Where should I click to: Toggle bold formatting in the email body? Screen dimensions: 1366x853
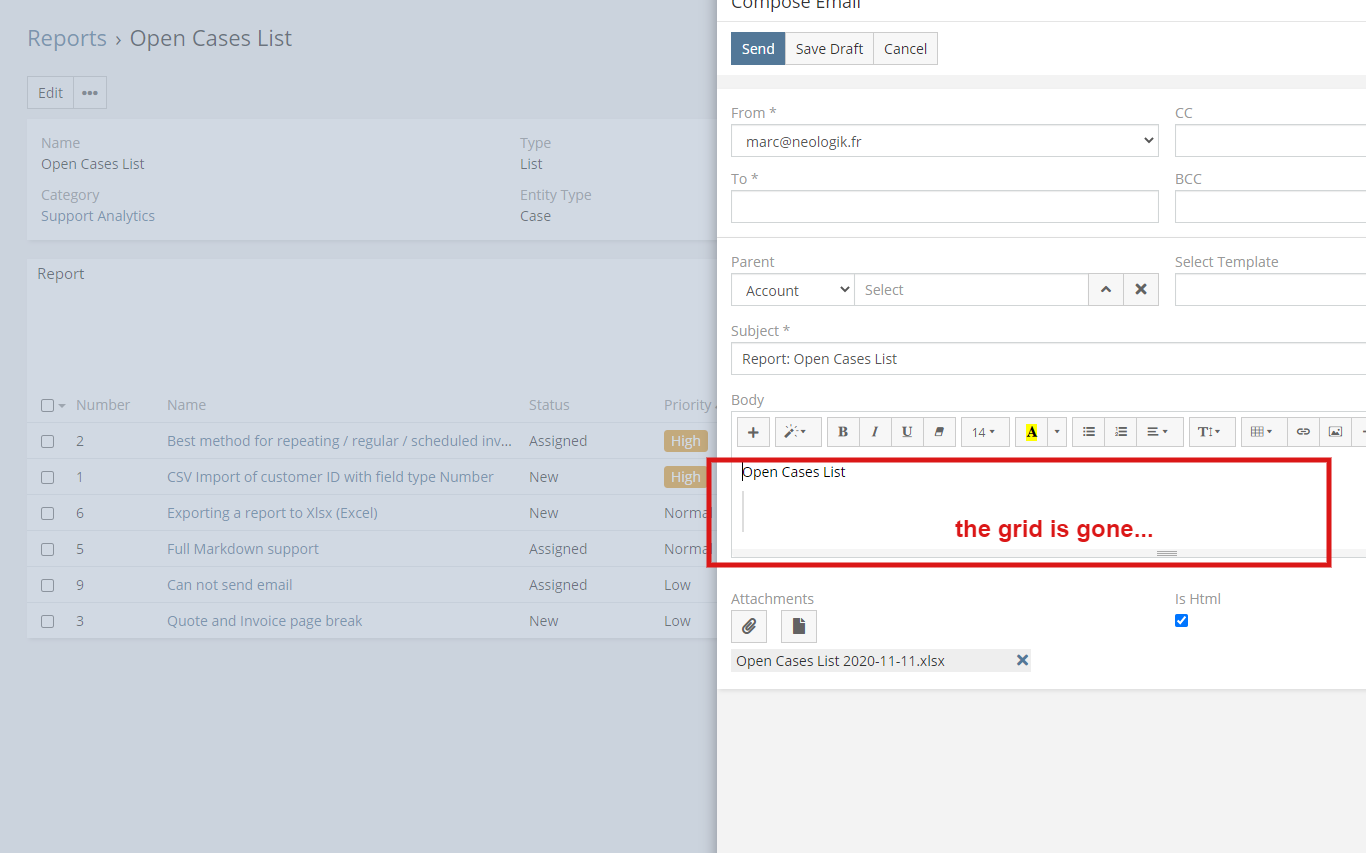click(843, 432)
